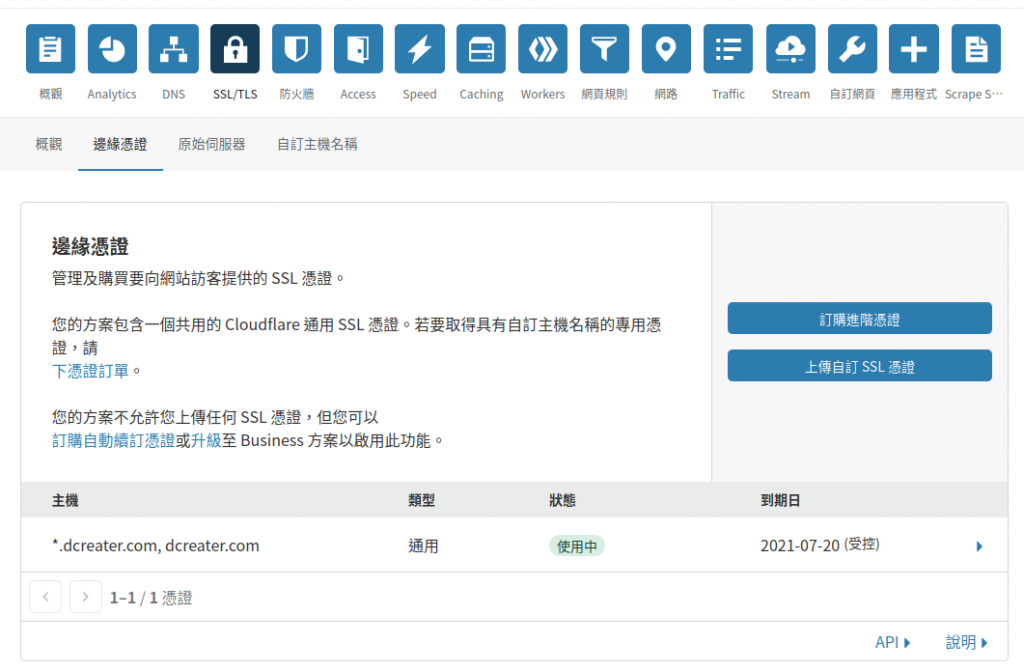The width and height of the screenshot is (1024, 671).
Task: Open the Workers icon
Action: click(543, 49)
